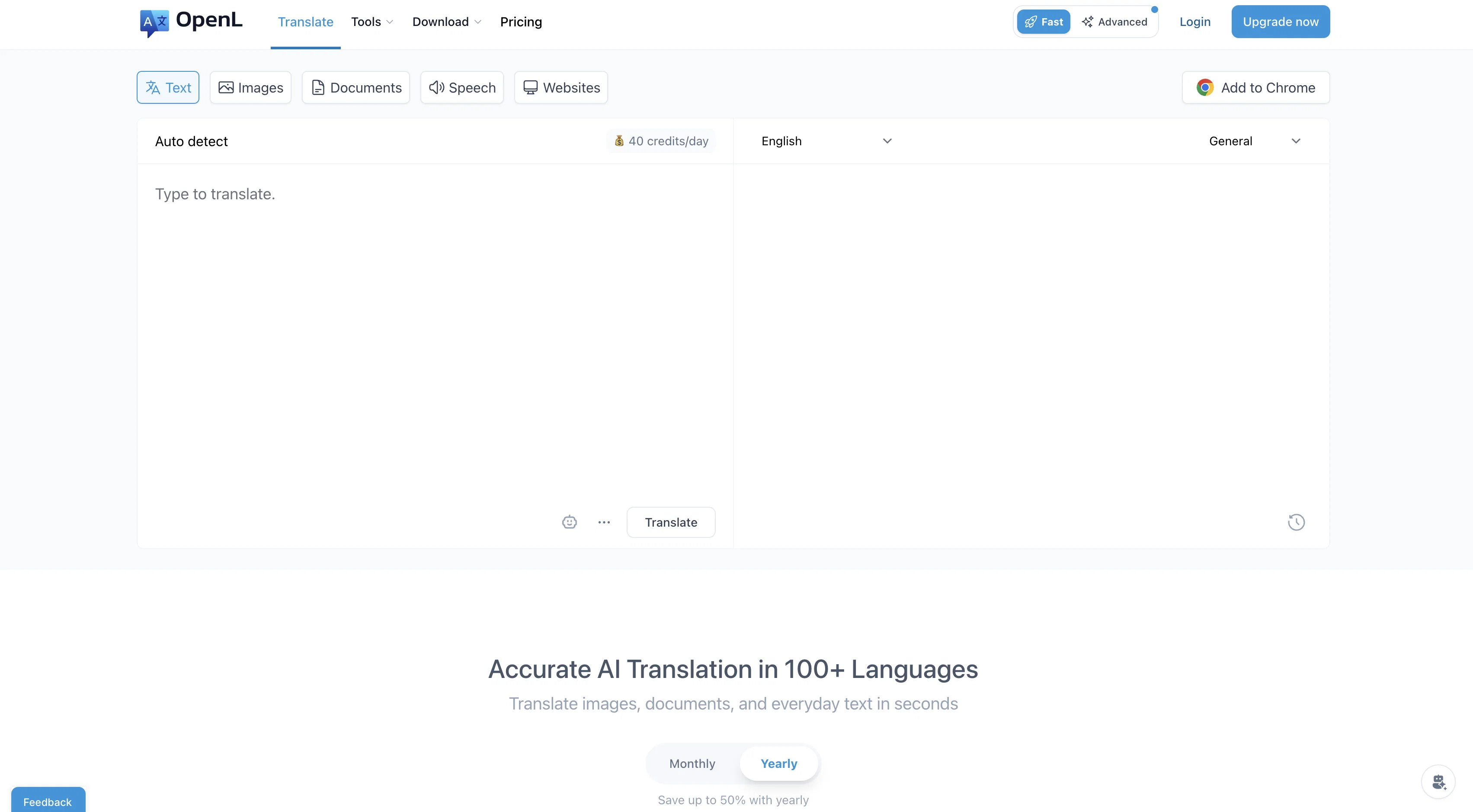Viewport: 1473px width, 812px height.
Task: Click the robot face icon beside Translate button
Action: click(x=570, y=522)
